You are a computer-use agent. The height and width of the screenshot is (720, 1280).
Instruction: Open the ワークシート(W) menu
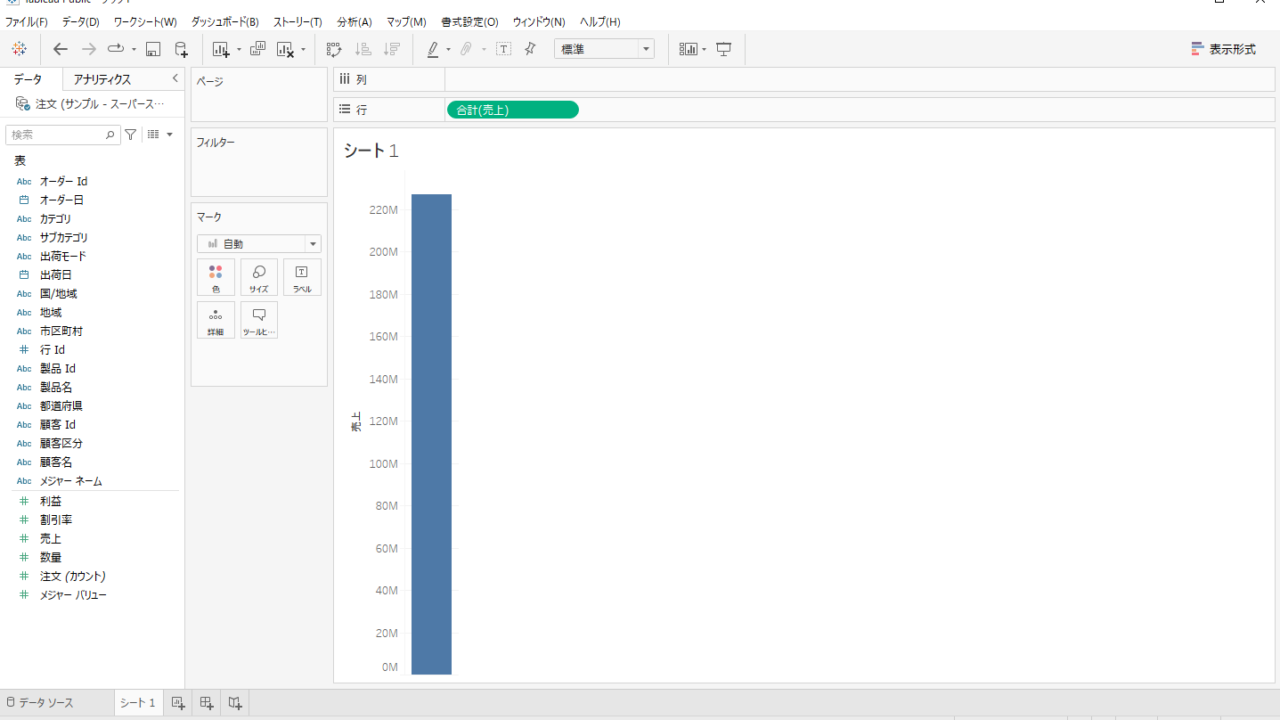point(145,22)
